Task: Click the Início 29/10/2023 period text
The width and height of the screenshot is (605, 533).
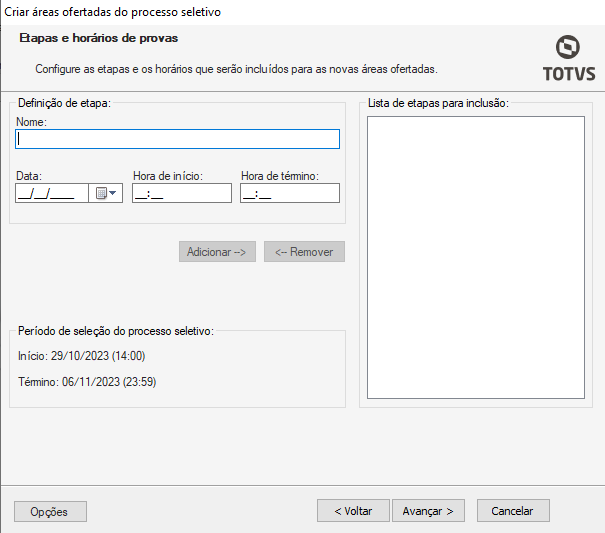Action: (82, 356)
